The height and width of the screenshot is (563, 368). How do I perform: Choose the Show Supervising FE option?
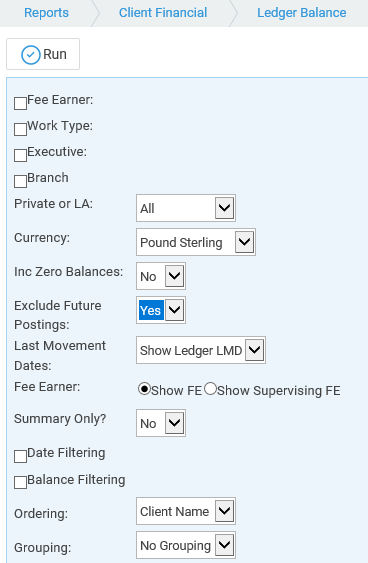tap(210, 389)
